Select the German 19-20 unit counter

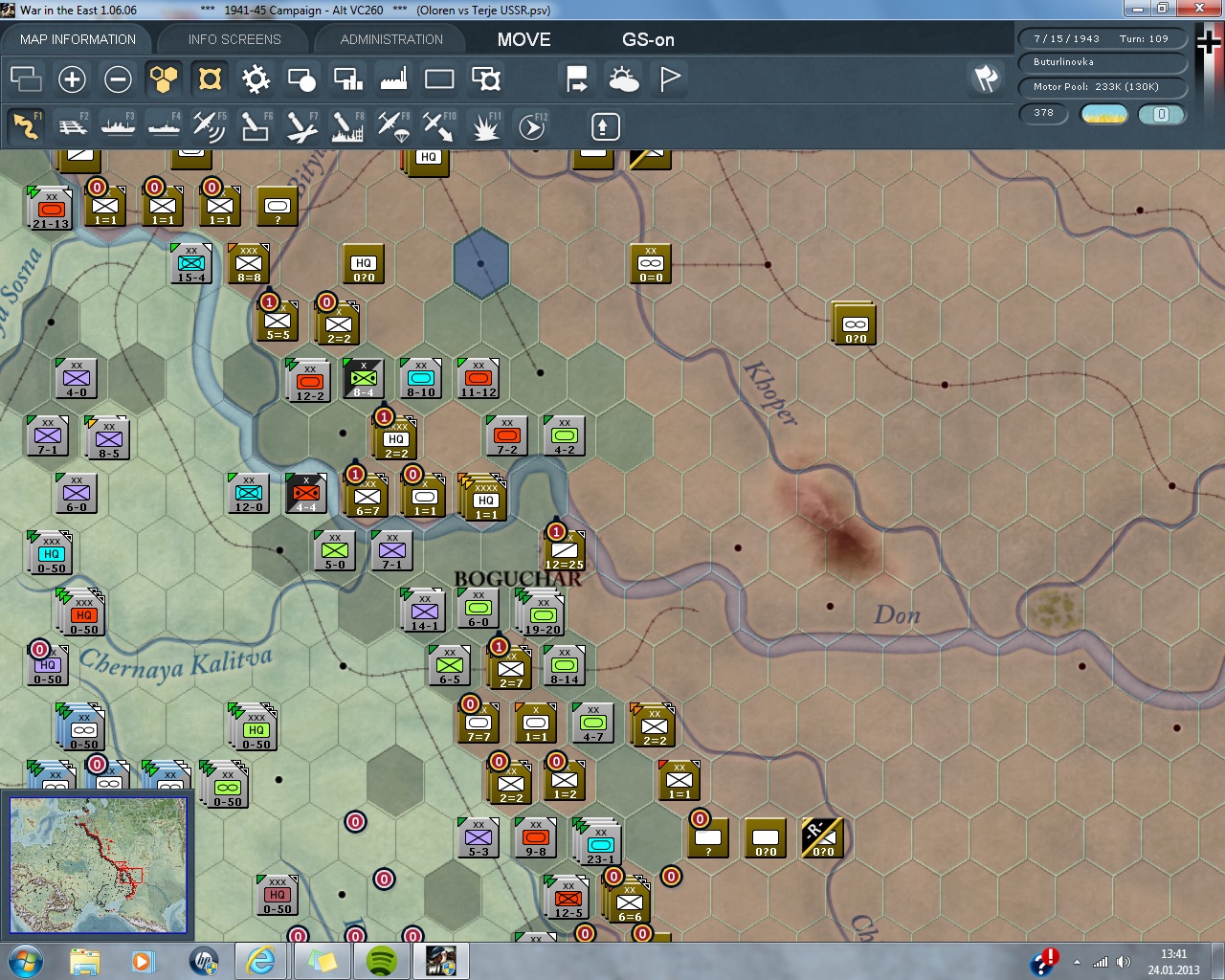pyautogui.click(x=542, y=612)
